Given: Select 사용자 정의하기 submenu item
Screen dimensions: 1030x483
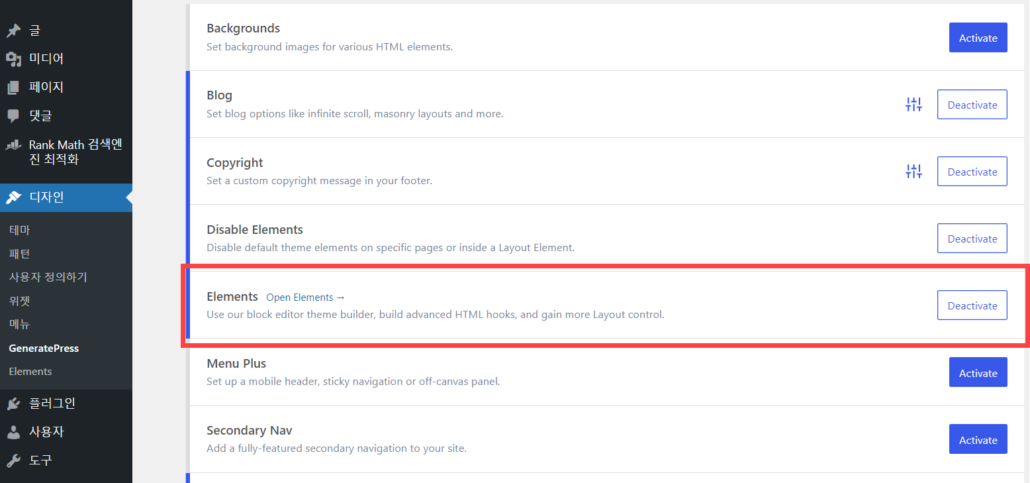Looking at the screenshot, I should point(48,277).
